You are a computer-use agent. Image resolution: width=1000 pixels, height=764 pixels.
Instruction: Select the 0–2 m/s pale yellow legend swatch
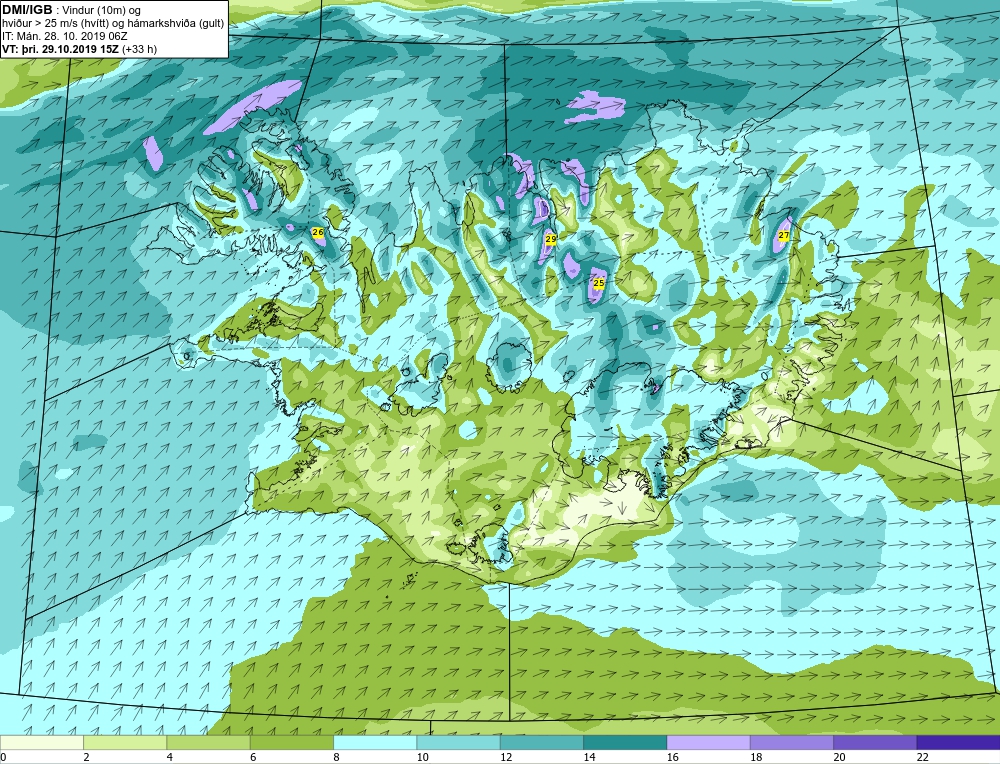(41, 742)
